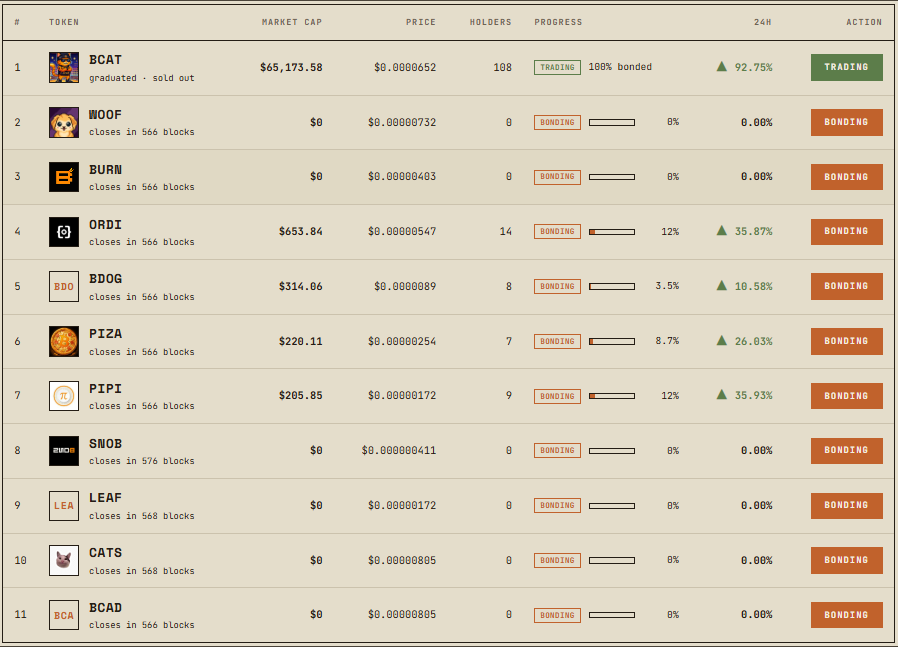
Task: Select the PIPI pi symbol icon
Action: tap(64, 396)
